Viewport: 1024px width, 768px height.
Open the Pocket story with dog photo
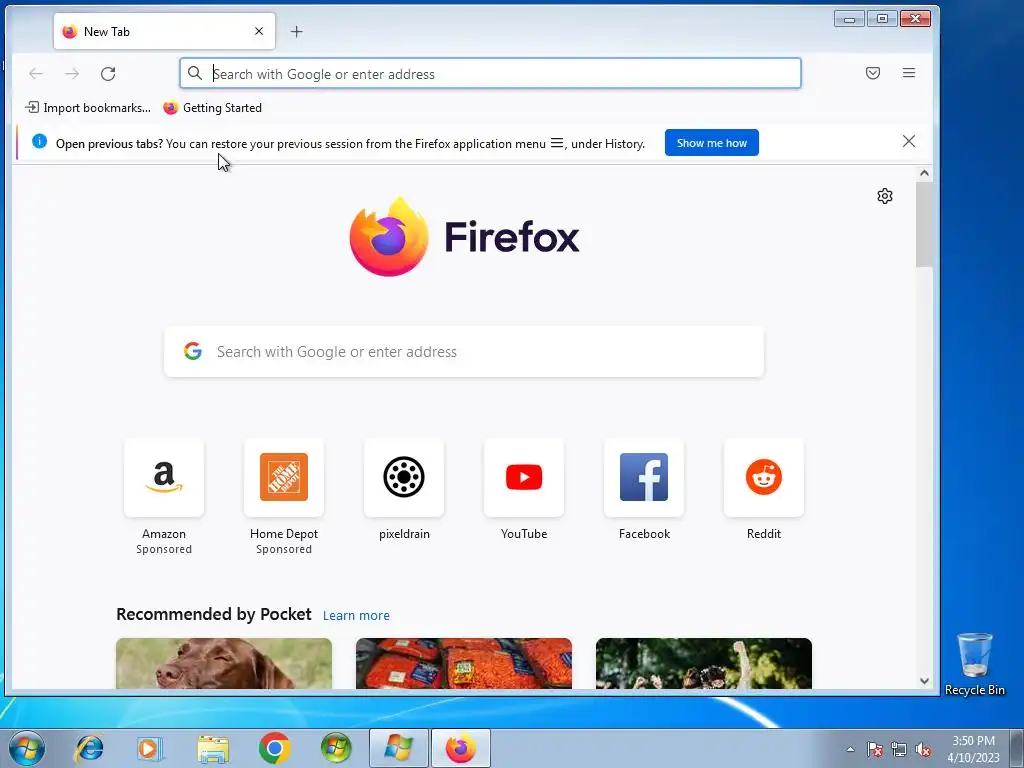pos(224,664)
